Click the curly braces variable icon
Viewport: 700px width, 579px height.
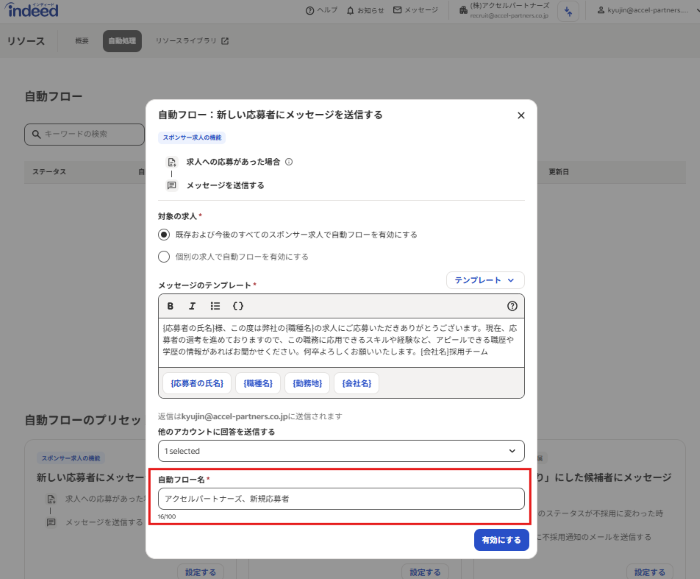[x=238, y=306]
